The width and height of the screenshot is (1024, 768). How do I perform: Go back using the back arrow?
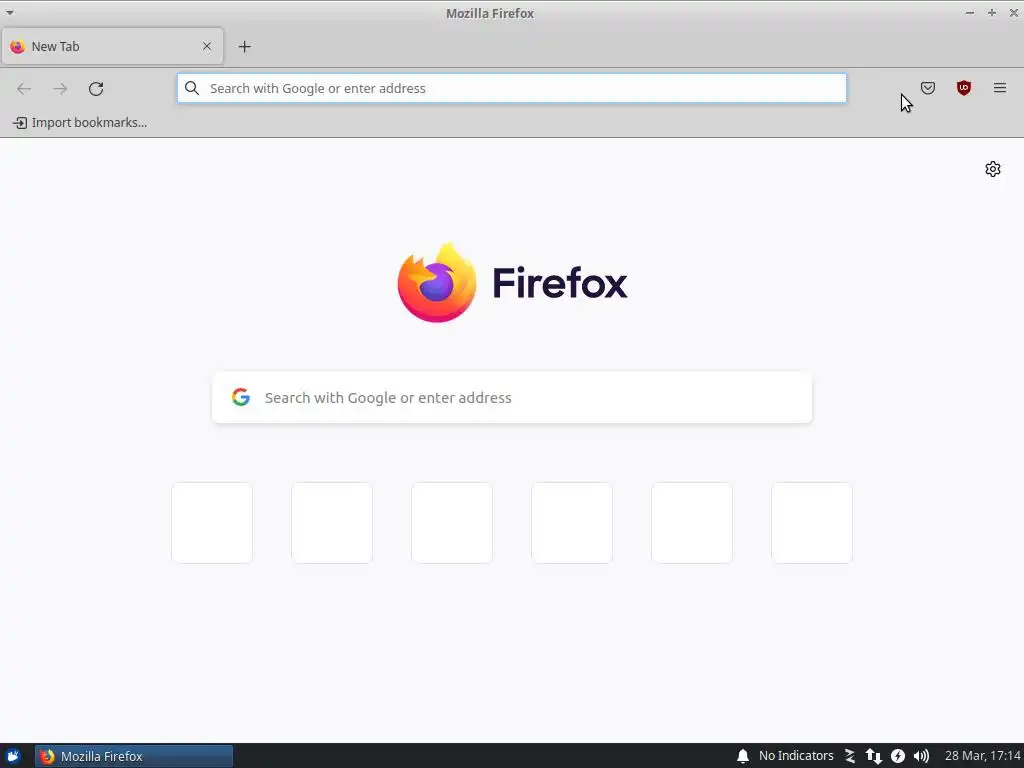[x=24, y=89]
